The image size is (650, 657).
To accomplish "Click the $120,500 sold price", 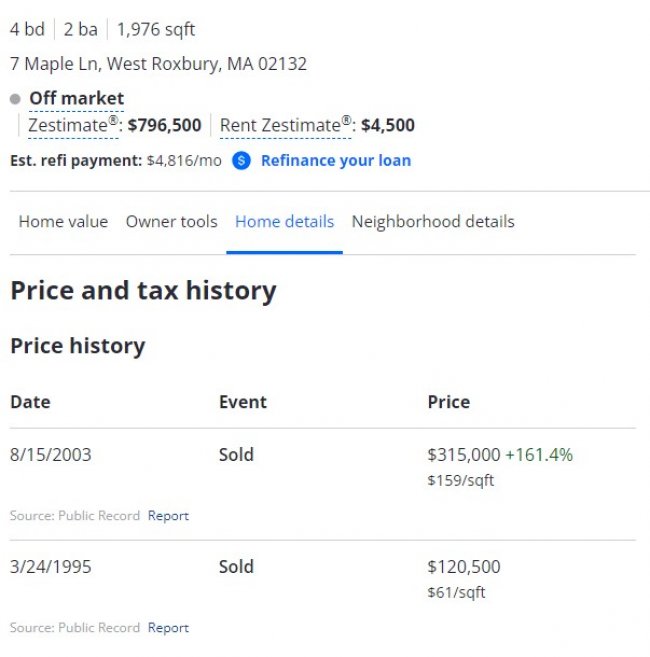I will 463,567.
